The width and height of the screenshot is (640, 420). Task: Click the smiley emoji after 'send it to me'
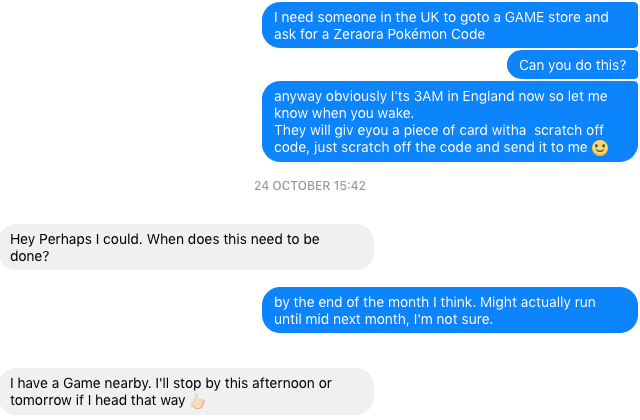(x=600, y=148)
